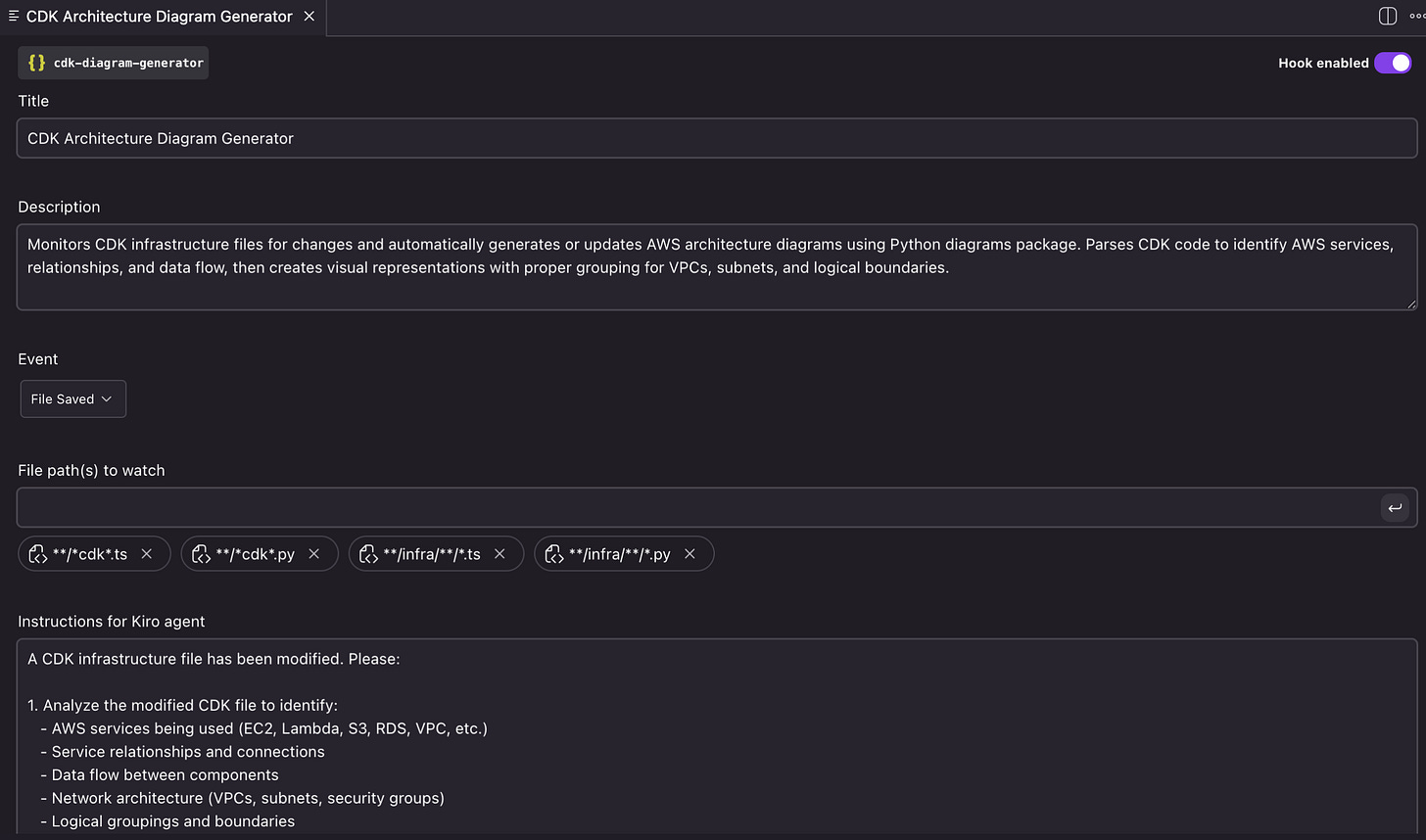Click the '**/*cdk*.ts' chip label

click(90, 554)
